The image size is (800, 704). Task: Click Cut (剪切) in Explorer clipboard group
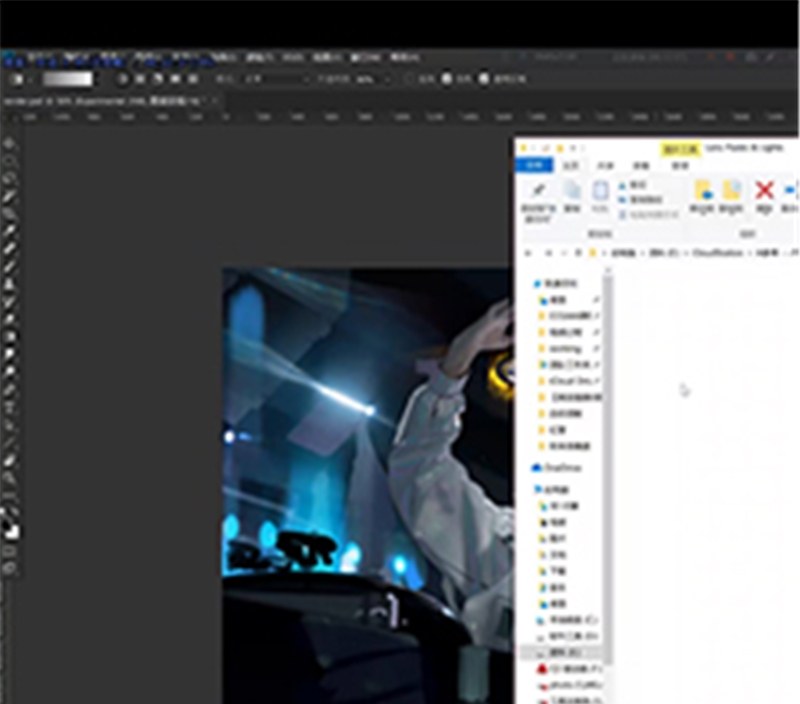pyautogui.click(x=633, y=185)
